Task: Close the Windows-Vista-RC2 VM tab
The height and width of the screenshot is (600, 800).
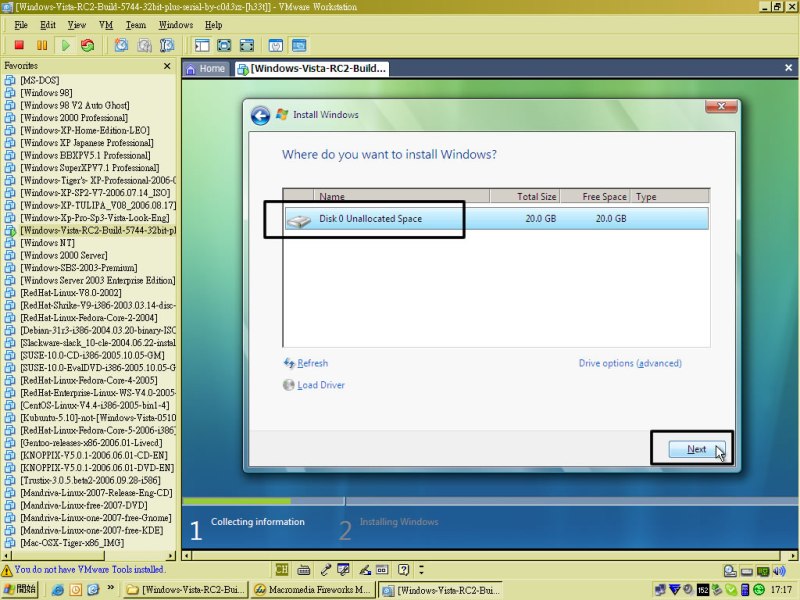Action: 788,67
